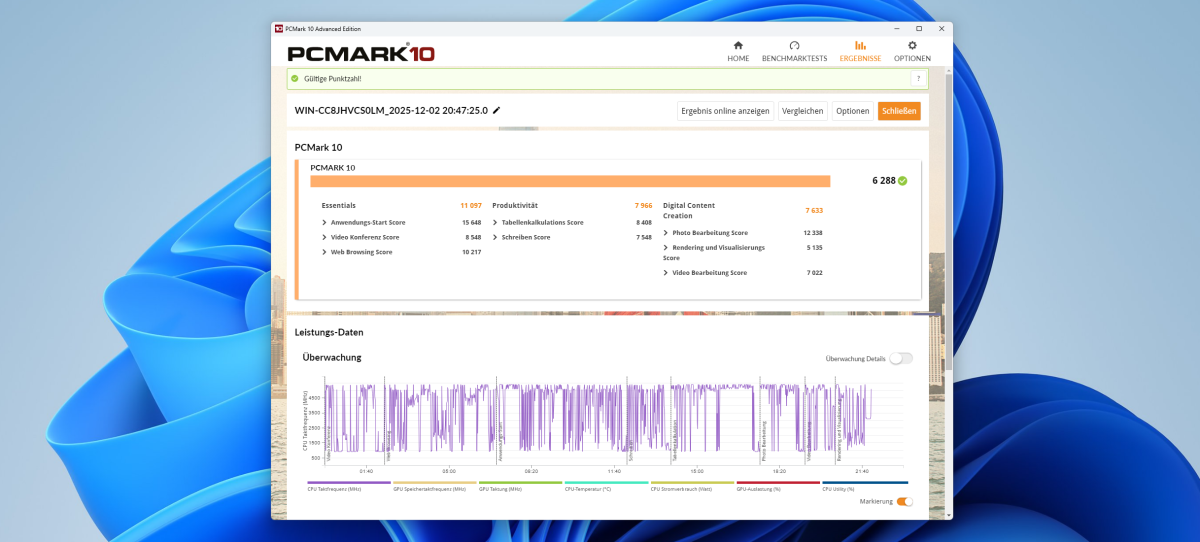Click the score value 12 338
Screen dimensions: 1200x542
pyautogui.click(x=812, y=232)
